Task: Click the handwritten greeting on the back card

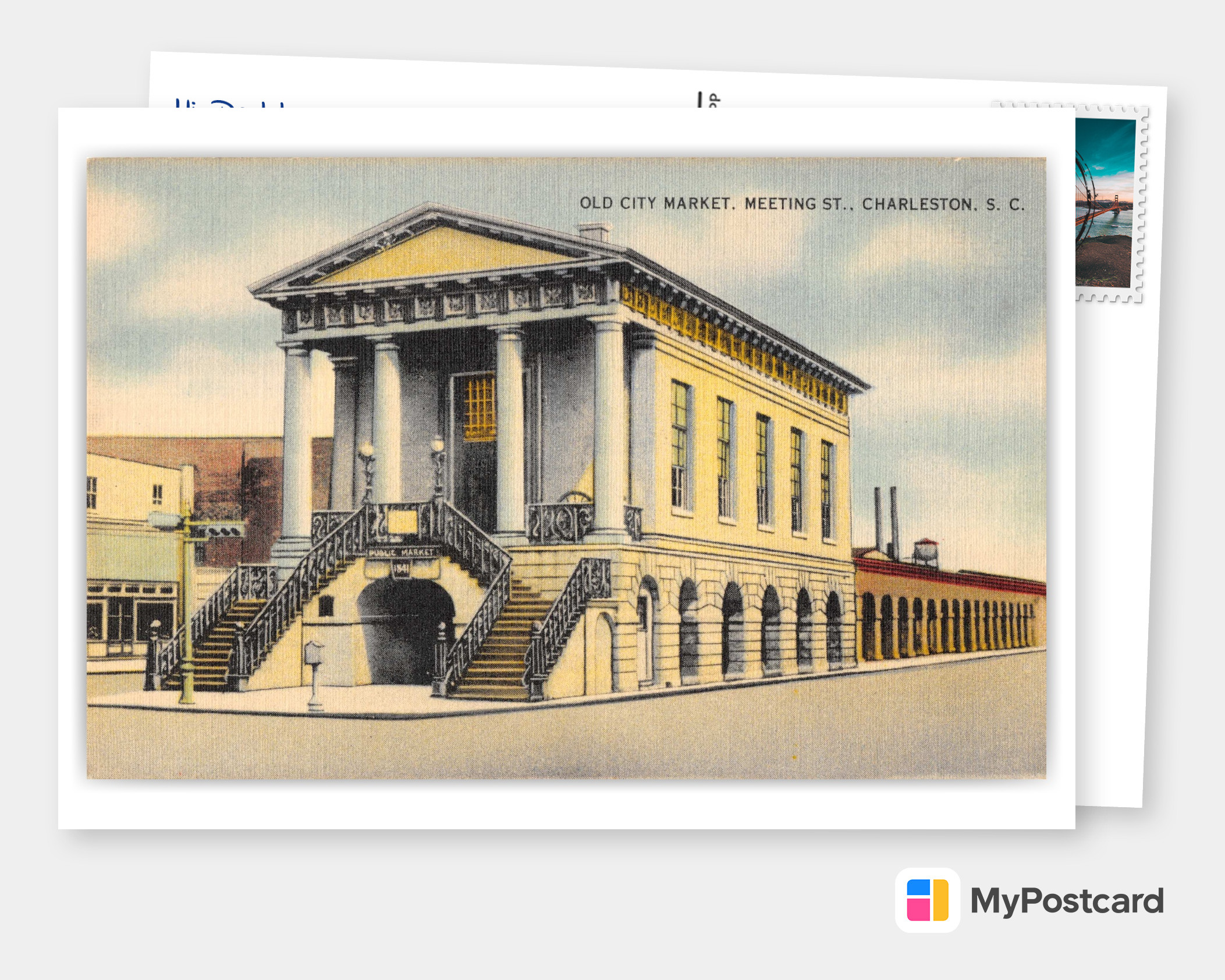Action: tap(231, 104)
